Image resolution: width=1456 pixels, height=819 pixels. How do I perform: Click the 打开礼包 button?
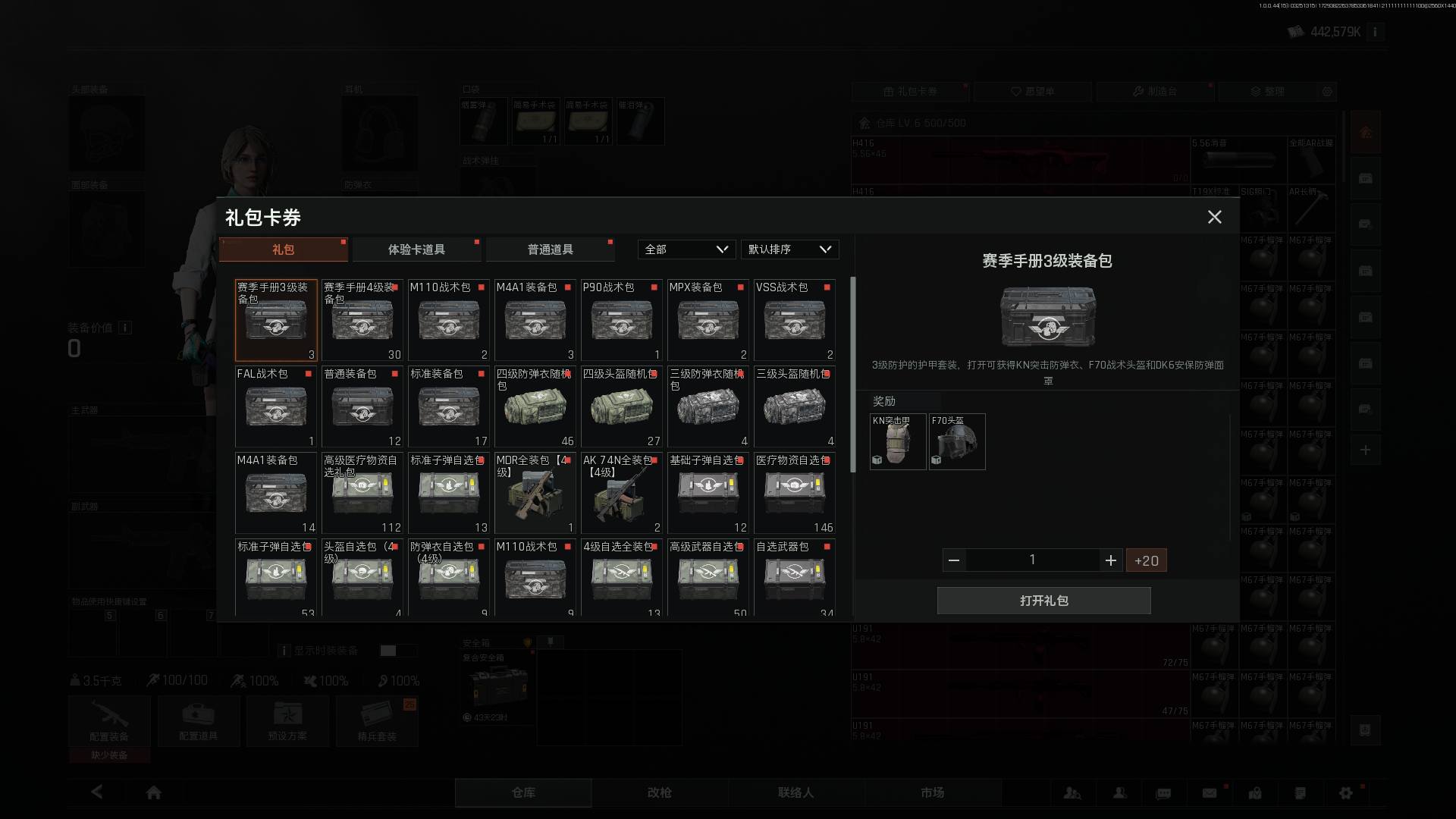1043,601
